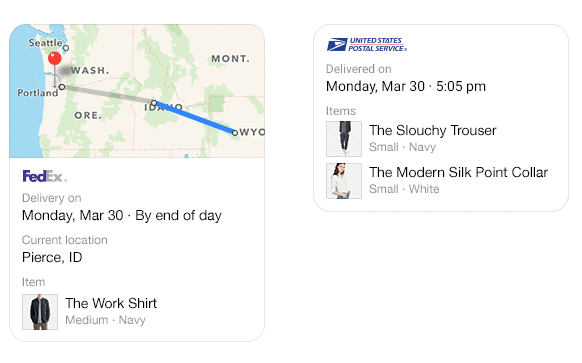
Task: Click the MONT. label on the map
Action: [230, 59]
